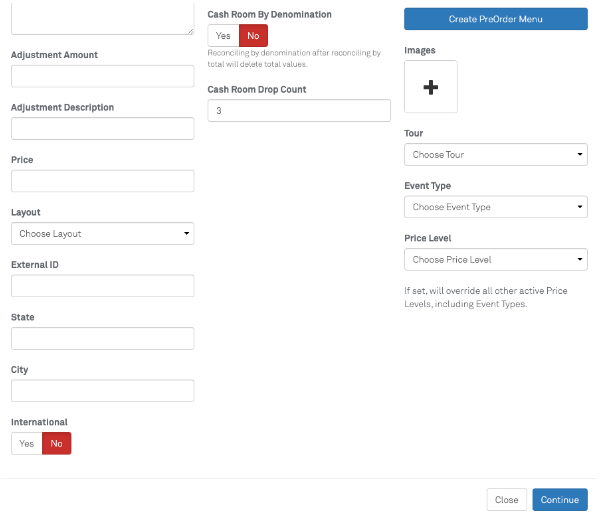Expand the Choose Price Level dropdown
Image resolution: width=607 pixels, height=523 pixels.
(x=495, y=260)
